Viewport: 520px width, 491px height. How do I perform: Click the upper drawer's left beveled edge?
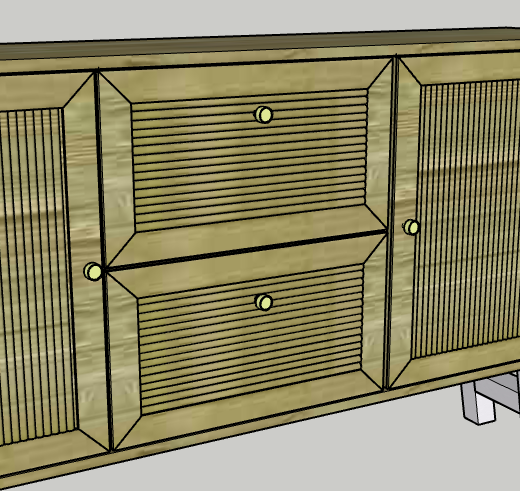(x=117, y=167)
